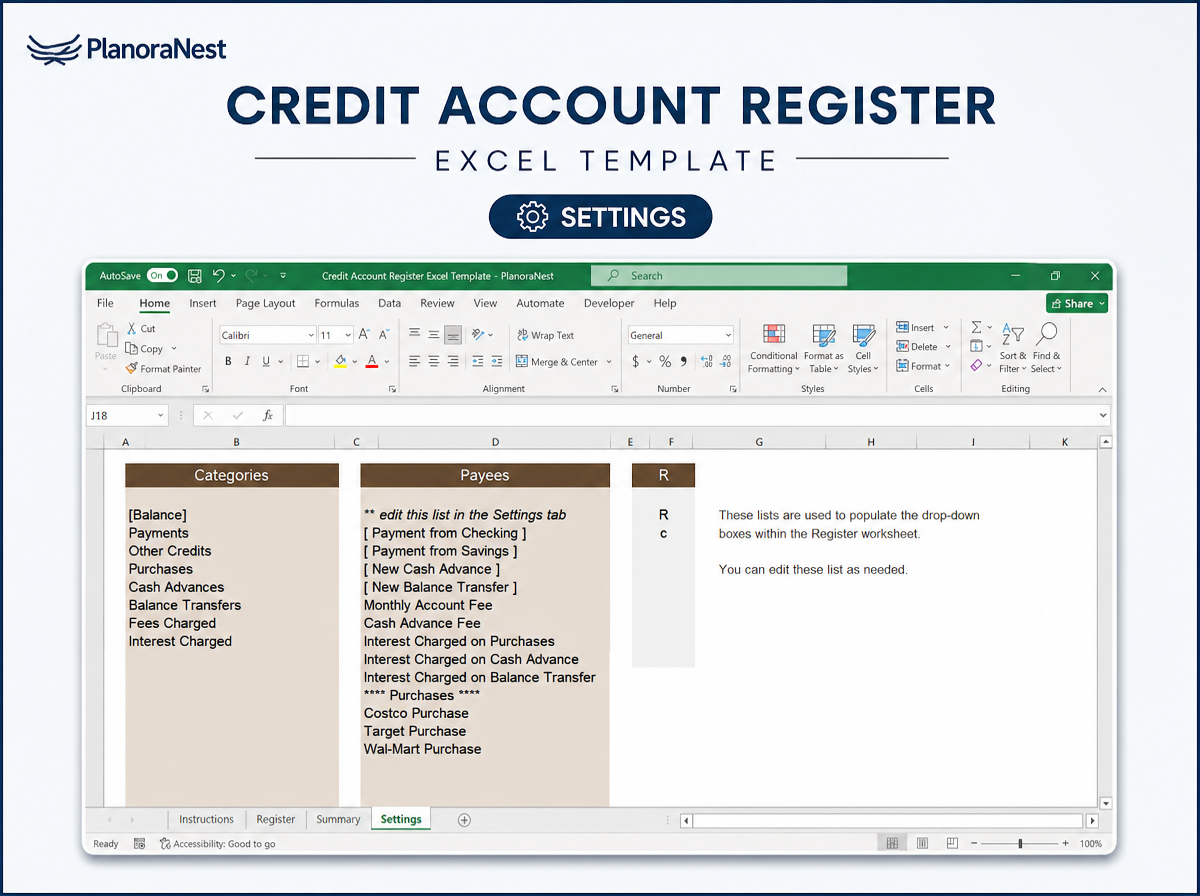1200x896 pixels.
Task: Switch to the Formulas ribbon tab
Action: tap(337, 303)
